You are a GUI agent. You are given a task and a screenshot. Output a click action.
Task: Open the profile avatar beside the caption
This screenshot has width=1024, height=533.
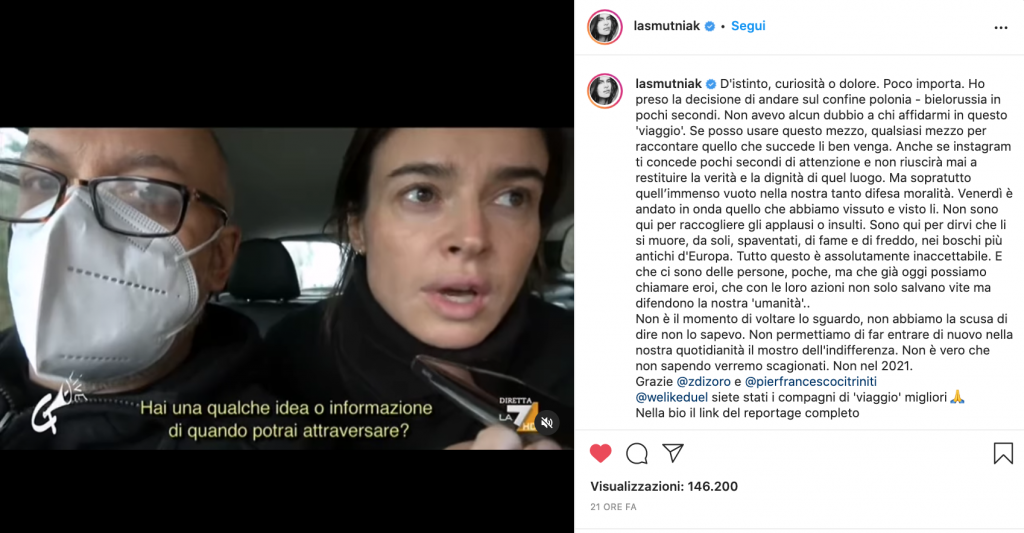(x=605, y=91)
